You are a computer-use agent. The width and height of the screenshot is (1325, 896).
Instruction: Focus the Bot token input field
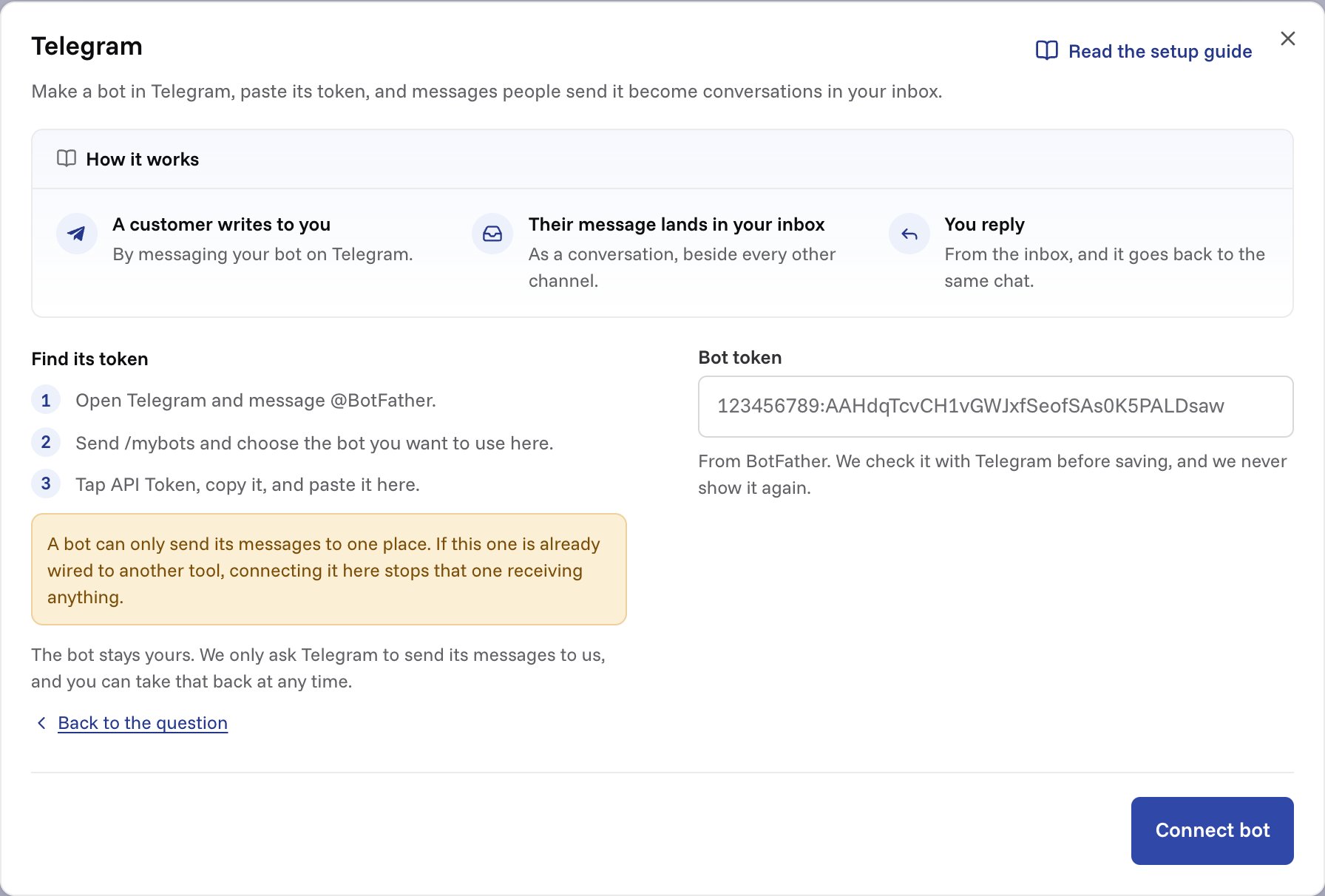pyautogui.click(x=995, y=407)
